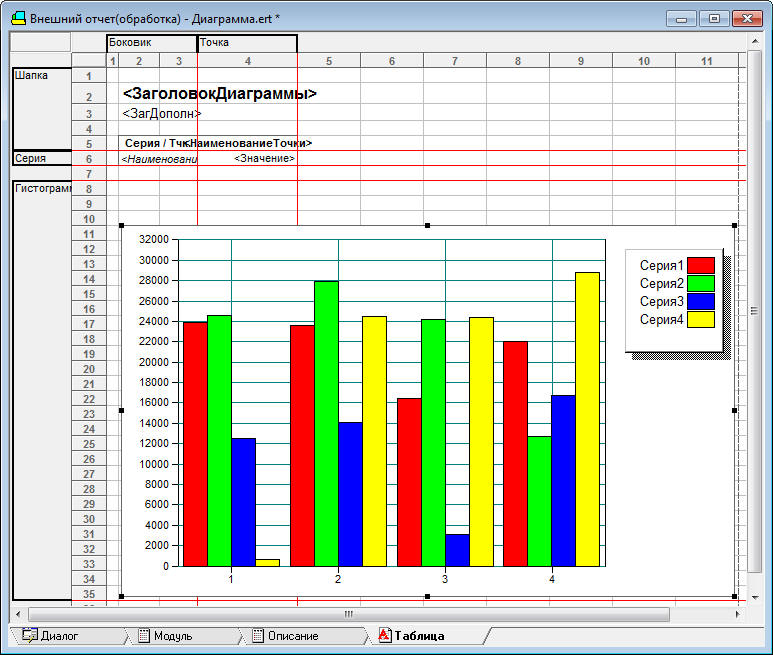Open the Описание tab

pyautogui.click(x=301, y=636)
